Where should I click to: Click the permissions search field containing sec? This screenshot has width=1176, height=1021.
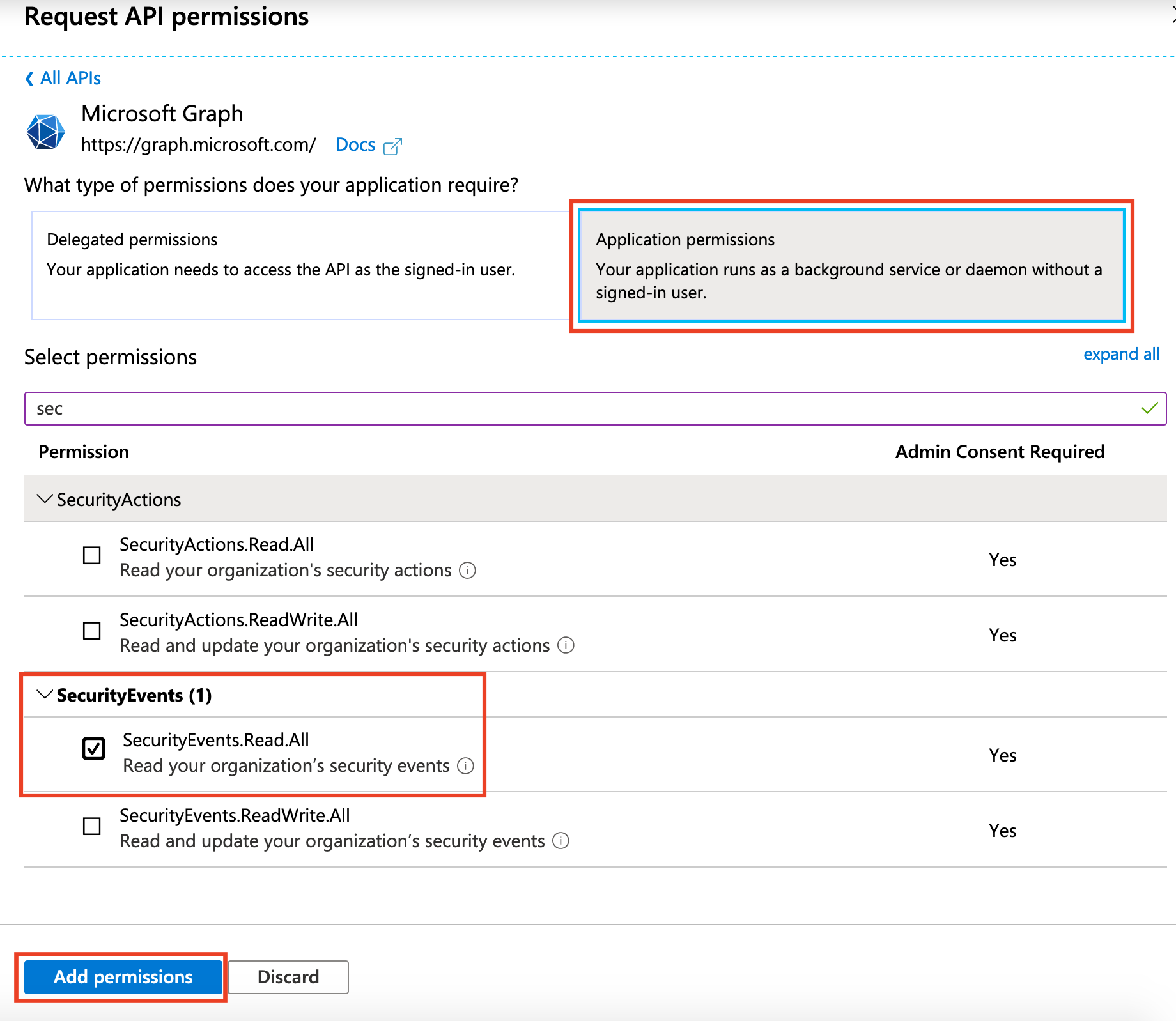575,408
